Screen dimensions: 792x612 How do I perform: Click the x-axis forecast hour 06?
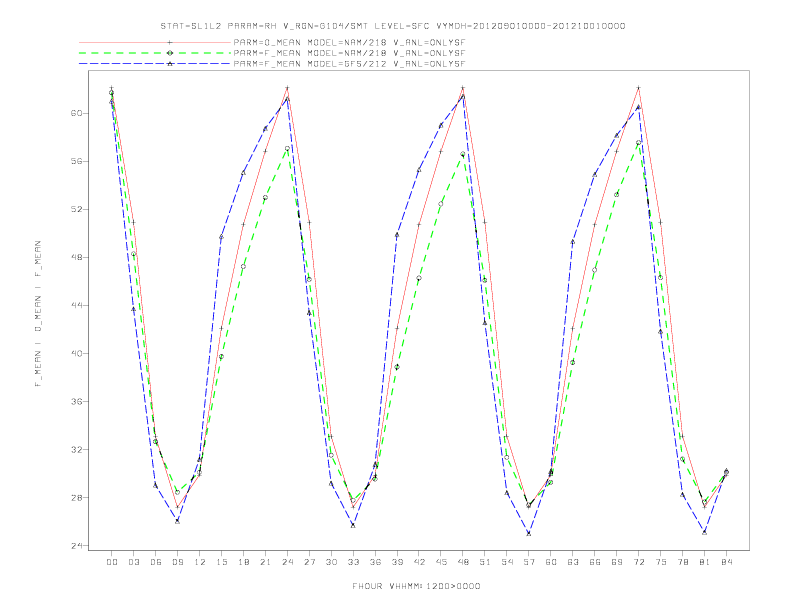click(x=156, y=562)
